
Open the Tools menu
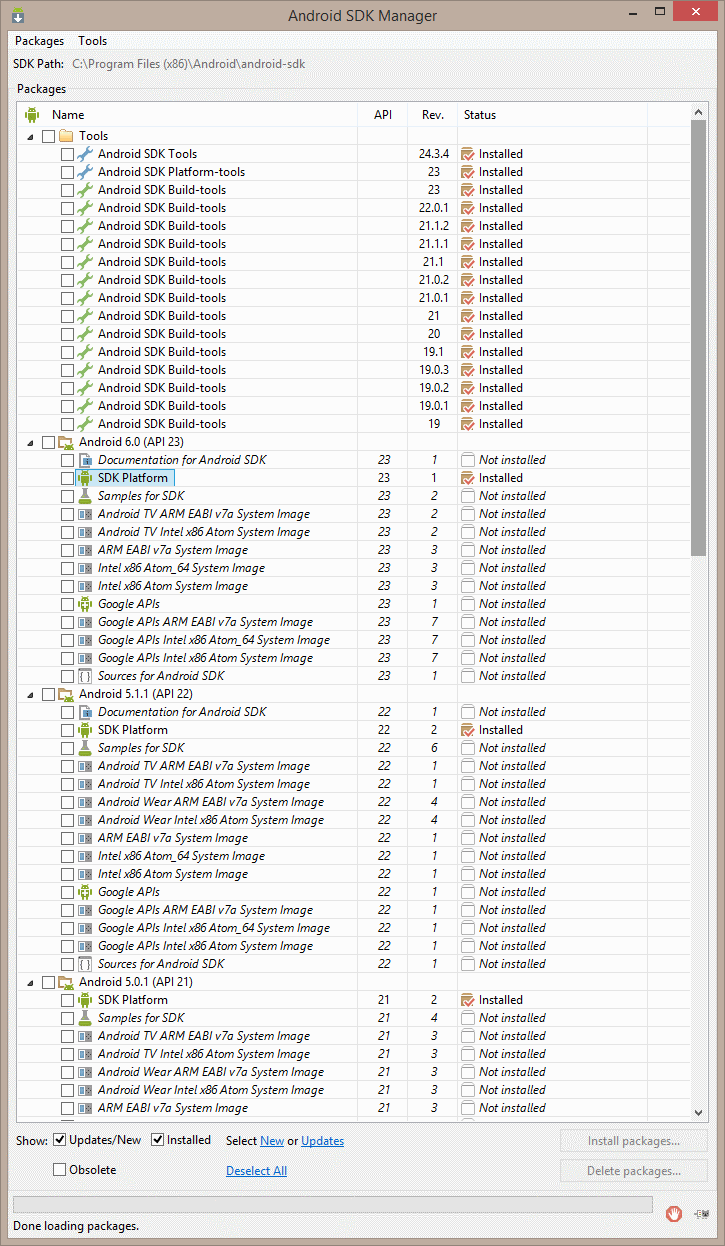93,41
